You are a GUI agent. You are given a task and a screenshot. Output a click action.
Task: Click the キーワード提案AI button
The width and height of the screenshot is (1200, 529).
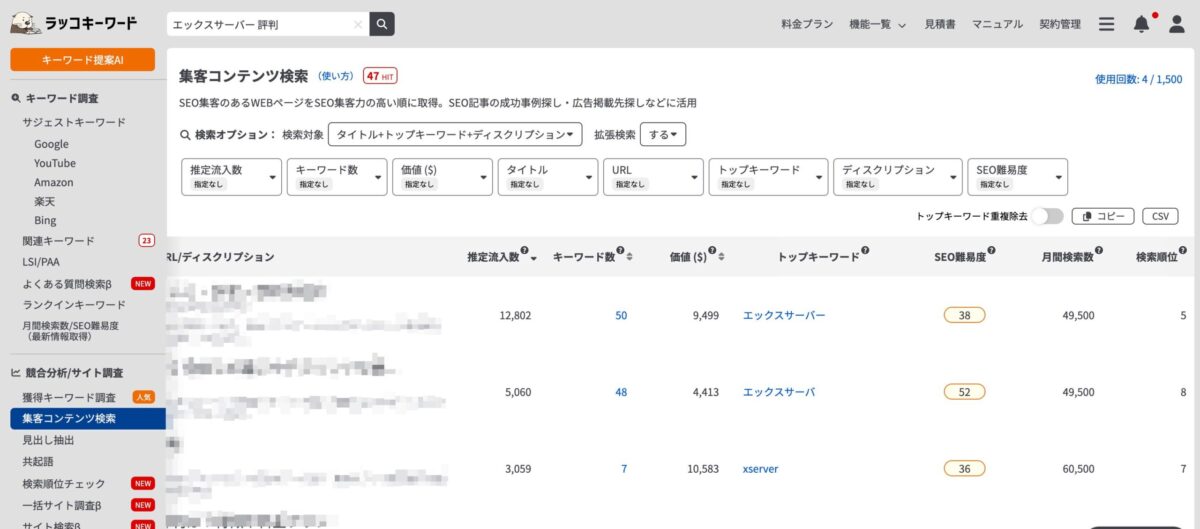tap(82, 60)
